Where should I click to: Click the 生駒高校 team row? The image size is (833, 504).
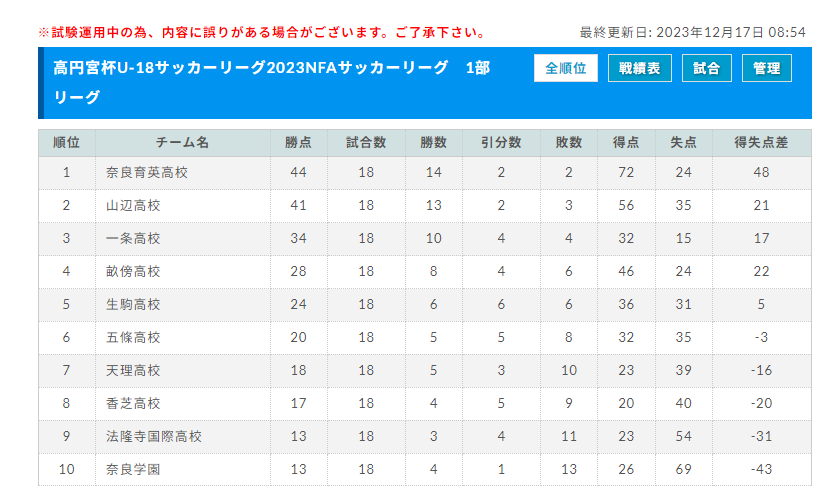tap(424, 305)
